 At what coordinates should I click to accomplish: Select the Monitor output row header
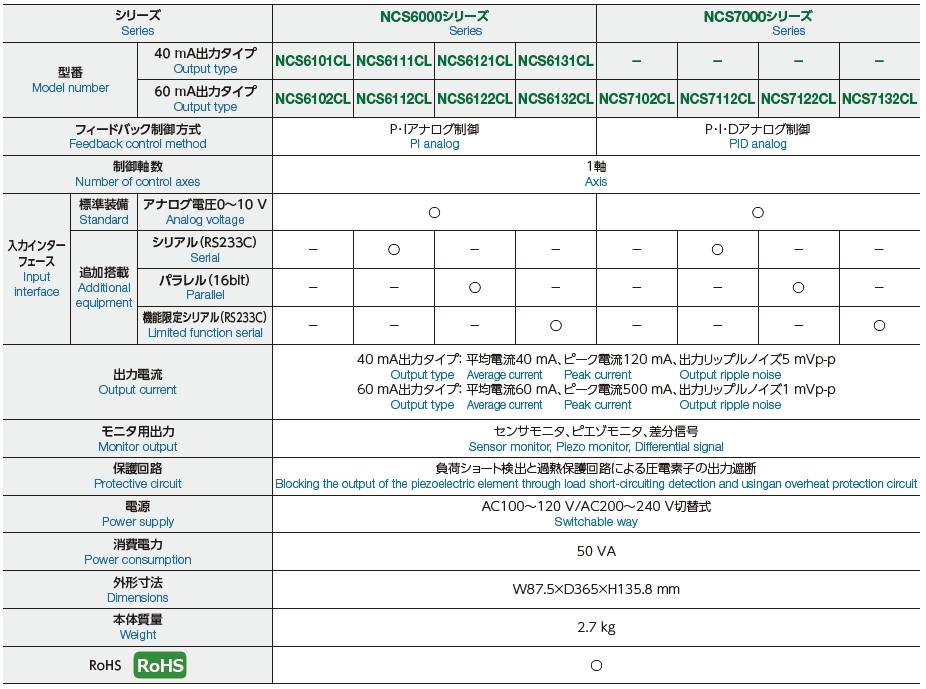click(138, 439)
